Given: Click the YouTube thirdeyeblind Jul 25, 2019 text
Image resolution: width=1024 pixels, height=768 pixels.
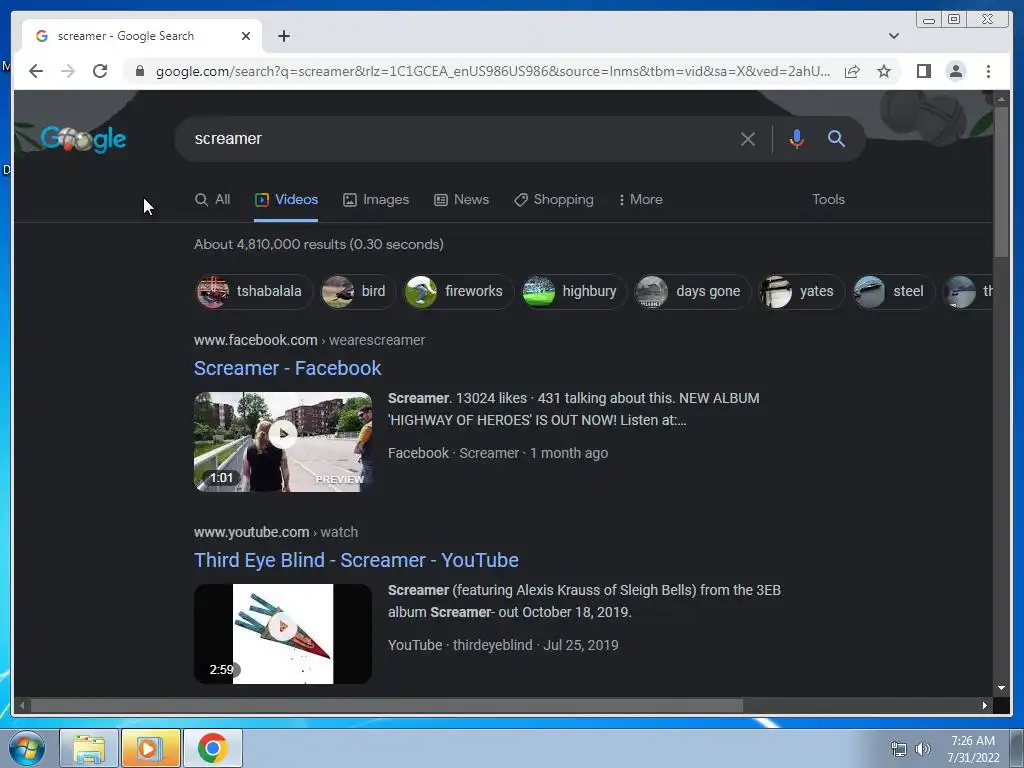Looking at the screenshot, I should click(x=503, y=645).
